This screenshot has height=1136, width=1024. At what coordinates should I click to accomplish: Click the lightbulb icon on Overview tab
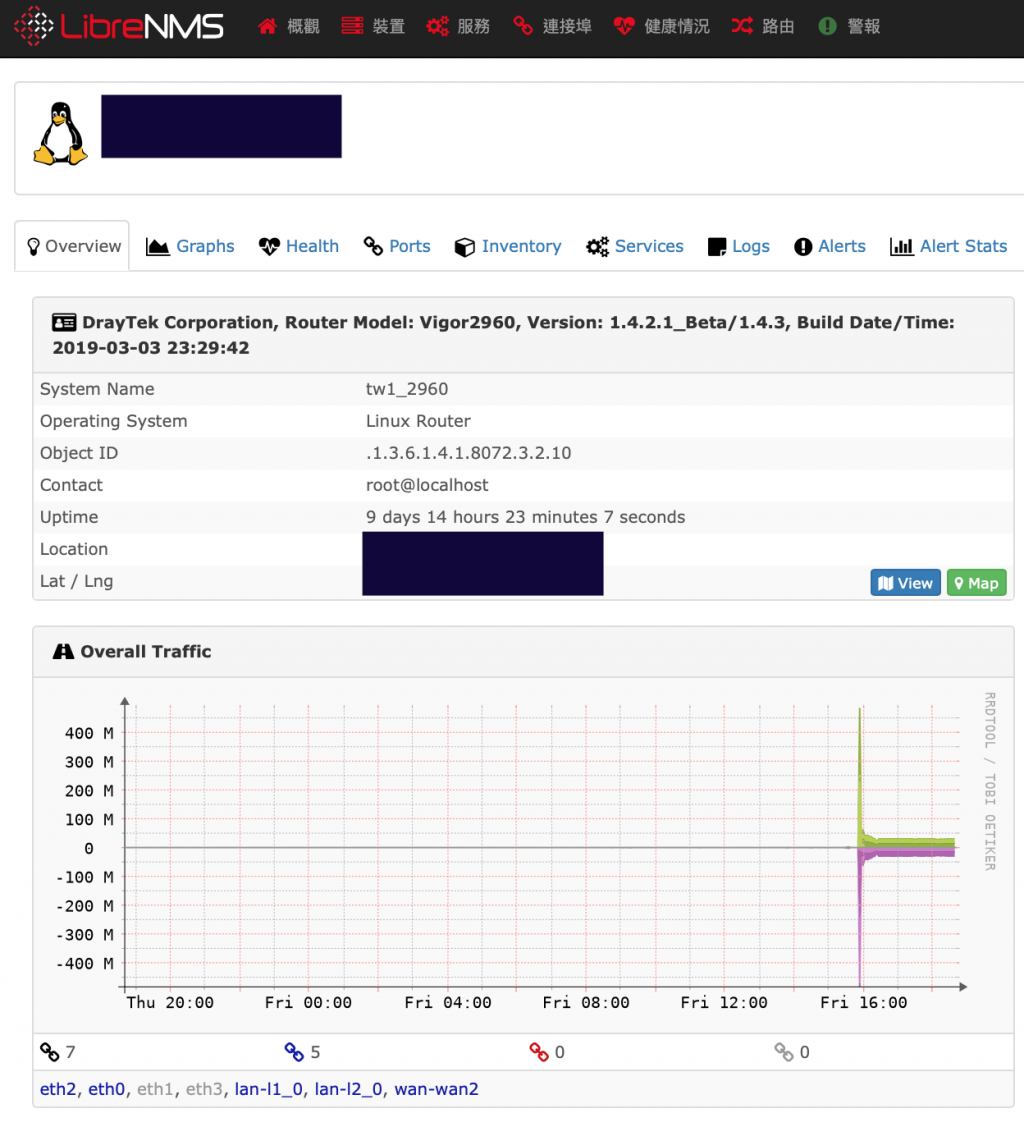pos(33,246)
